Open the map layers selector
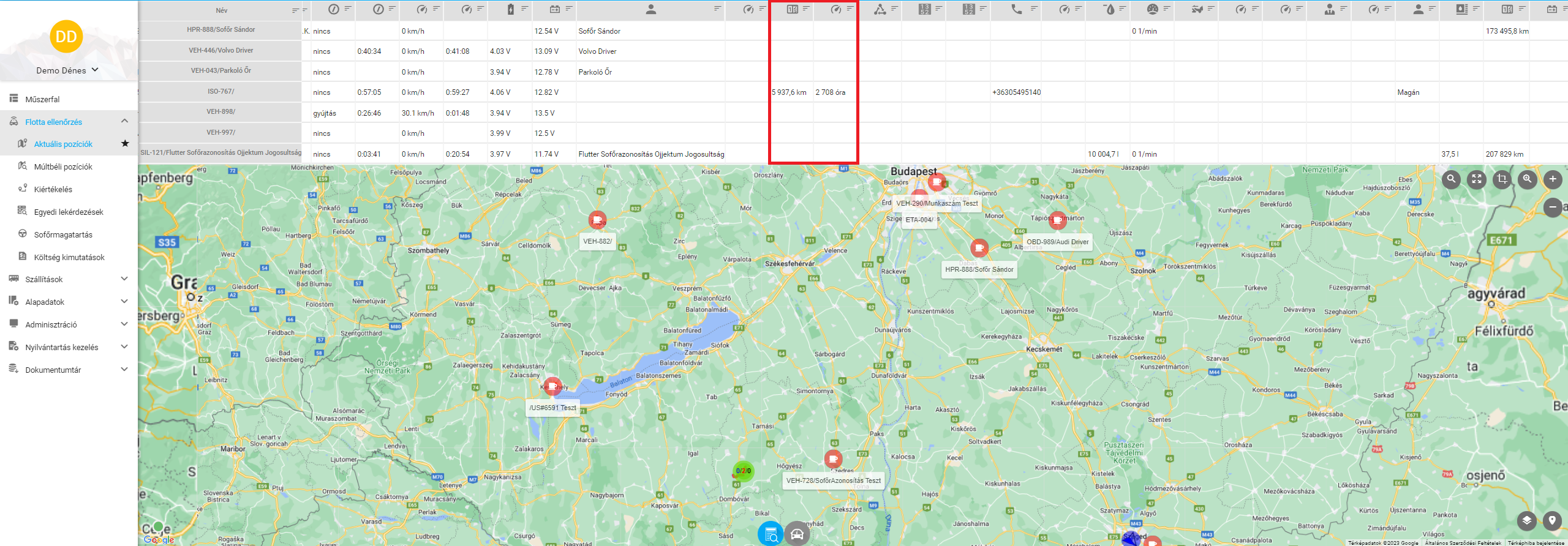The image size is (1568, 546). [1527, 521]
